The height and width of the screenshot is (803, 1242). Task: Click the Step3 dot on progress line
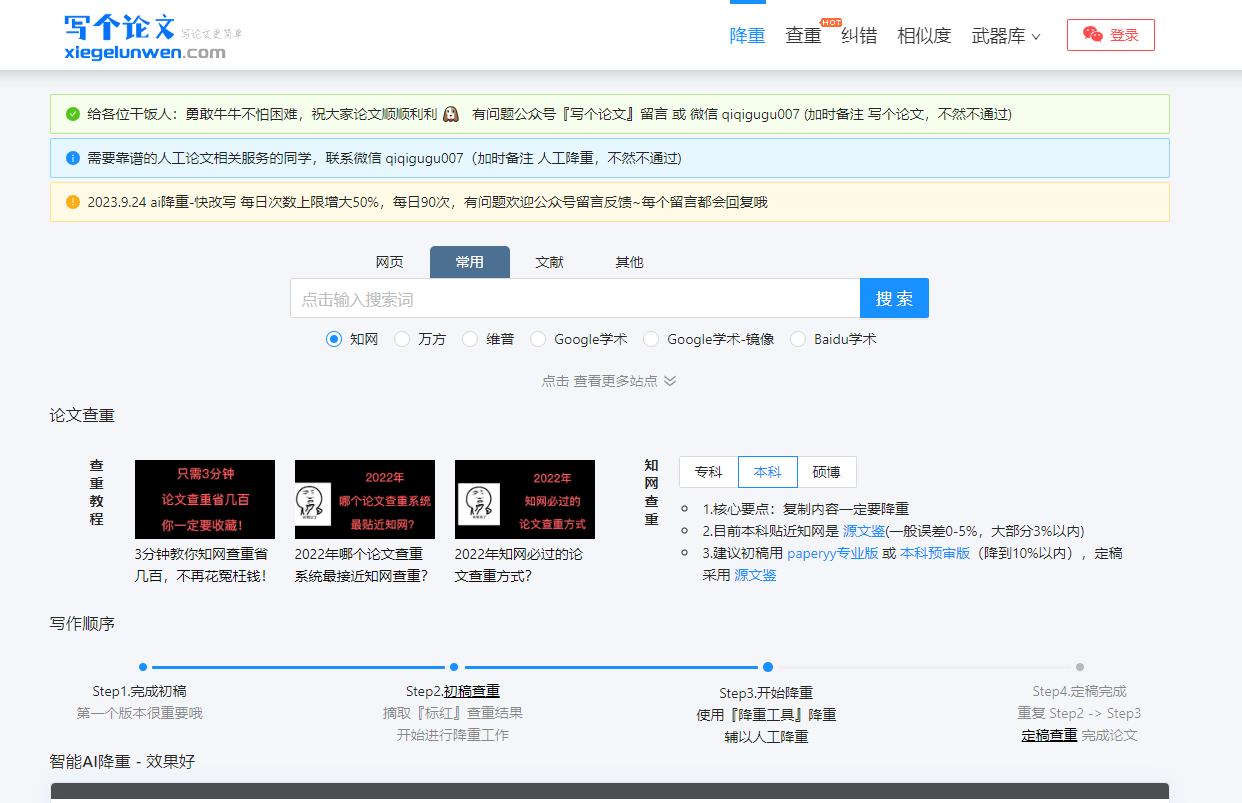coord(767,667)
